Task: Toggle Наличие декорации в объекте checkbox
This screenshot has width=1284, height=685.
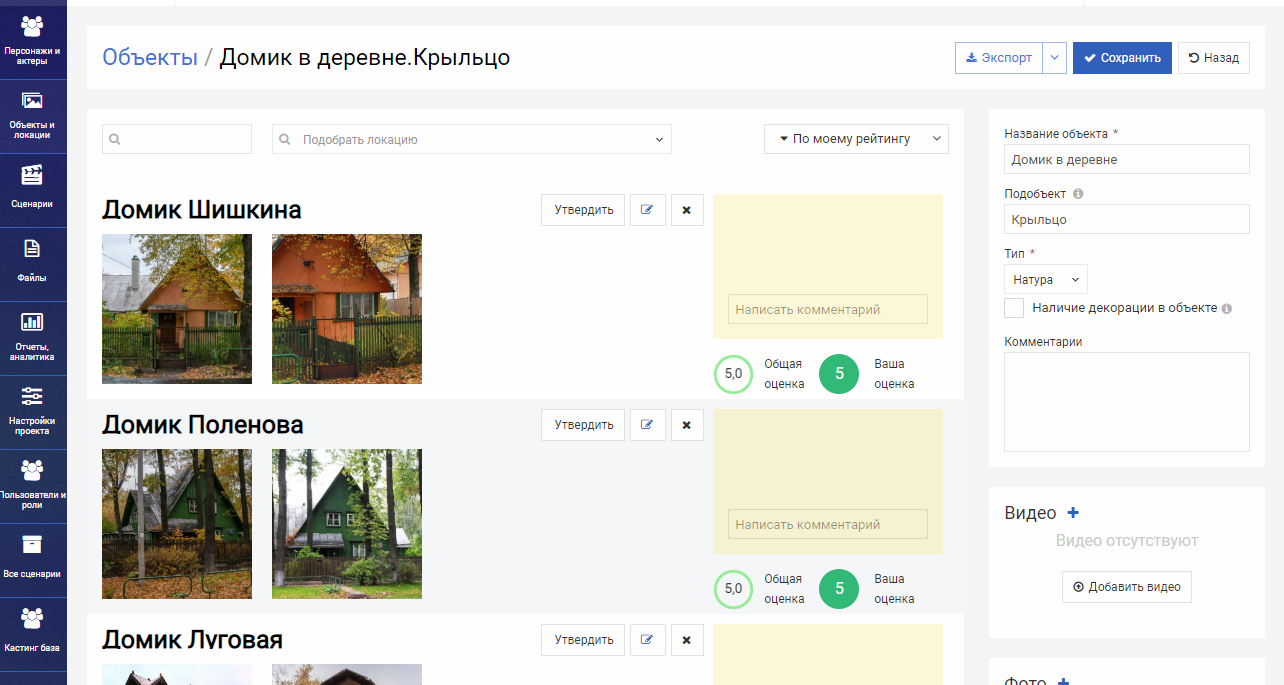Action: tap(1014, 308)
